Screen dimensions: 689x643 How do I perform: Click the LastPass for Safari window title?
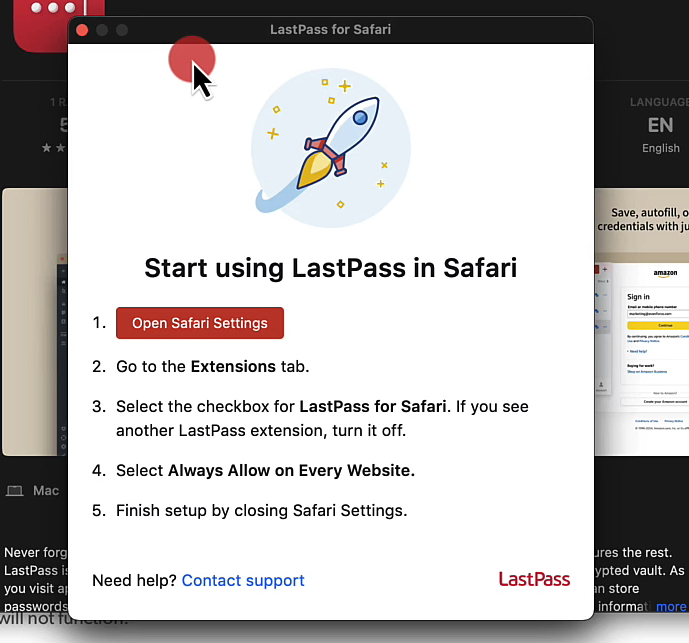330,30
